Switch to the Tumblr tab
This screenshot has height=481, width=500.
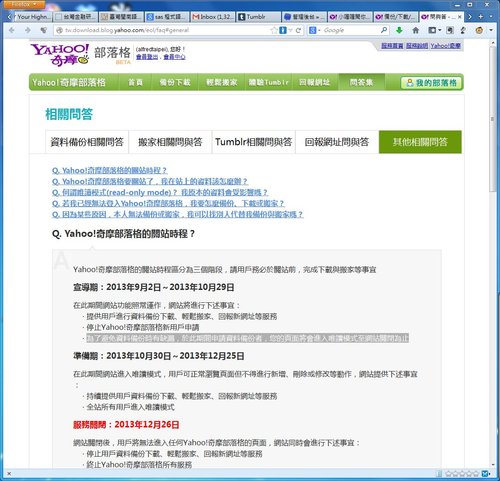[x=259, y=16]
